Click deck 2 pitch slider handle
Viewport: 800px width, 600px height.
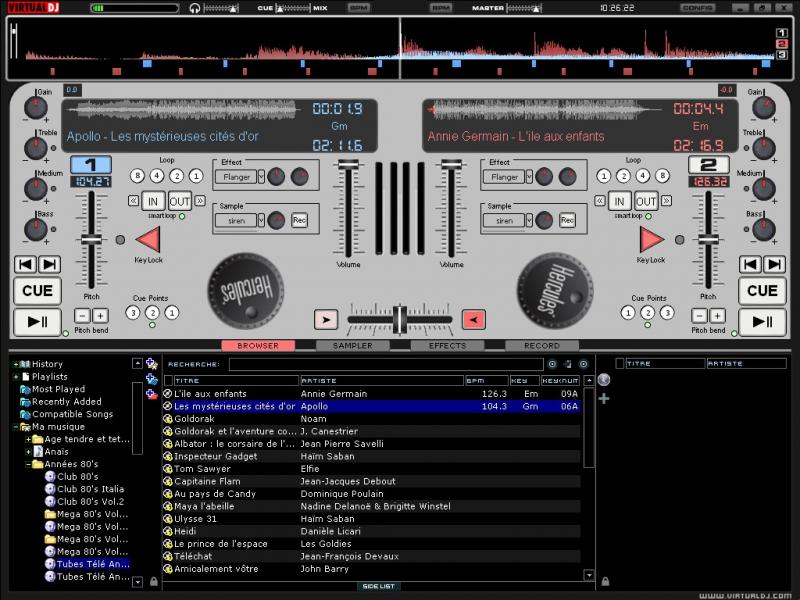pyautogui.click(x=708, y=239)
